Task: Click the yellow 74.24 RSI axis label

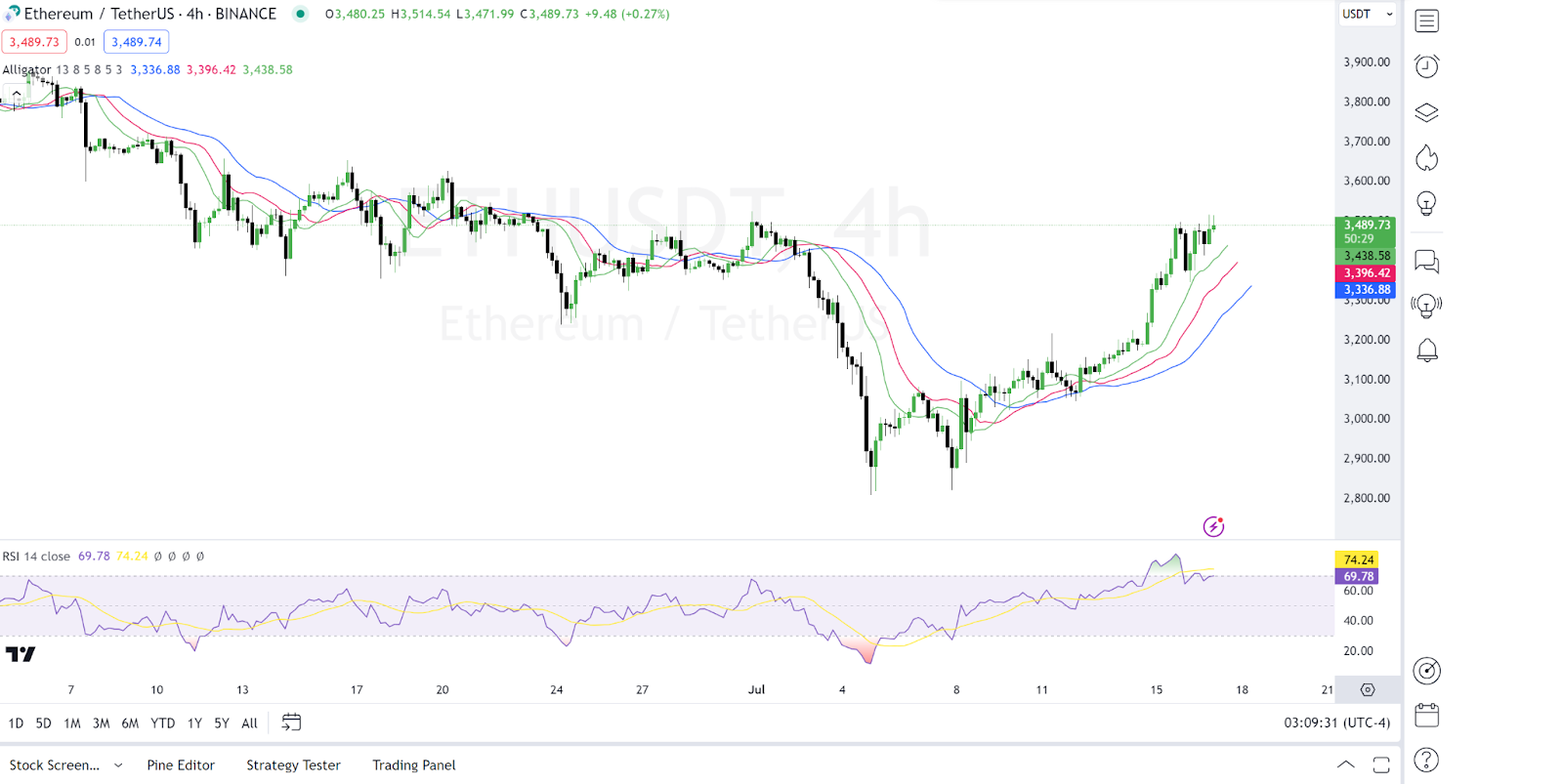Action: pyautogui.click(x=1357, y=559)
